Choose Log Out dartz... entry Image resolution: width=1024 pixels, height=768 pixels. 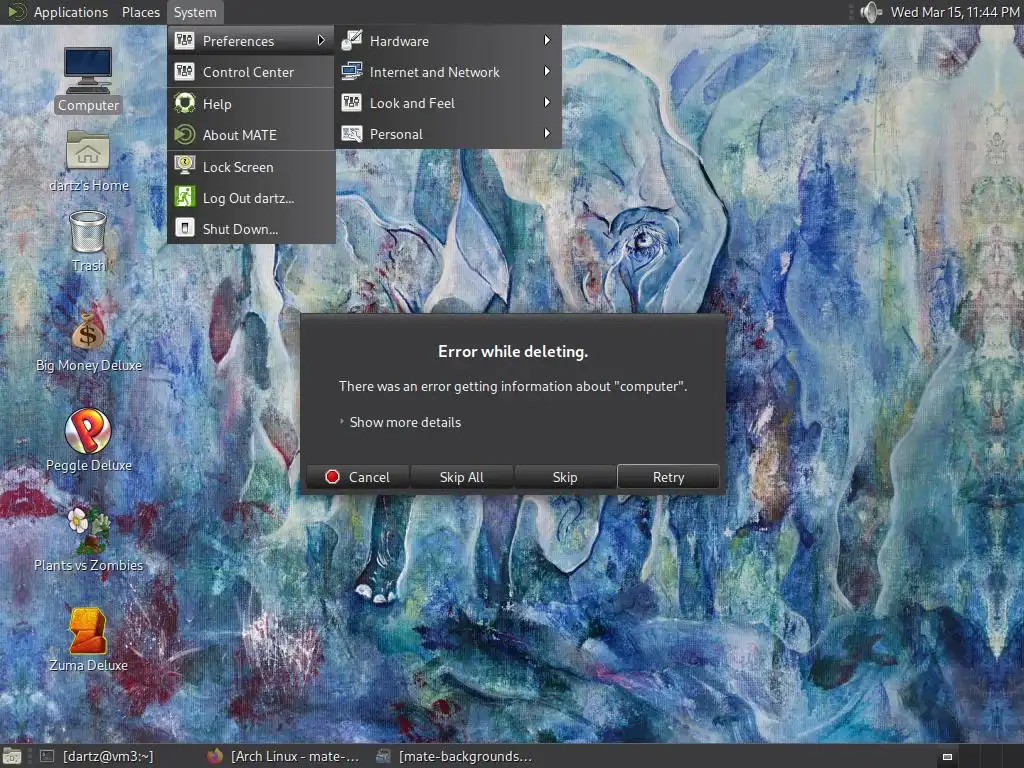click(251, 198)
